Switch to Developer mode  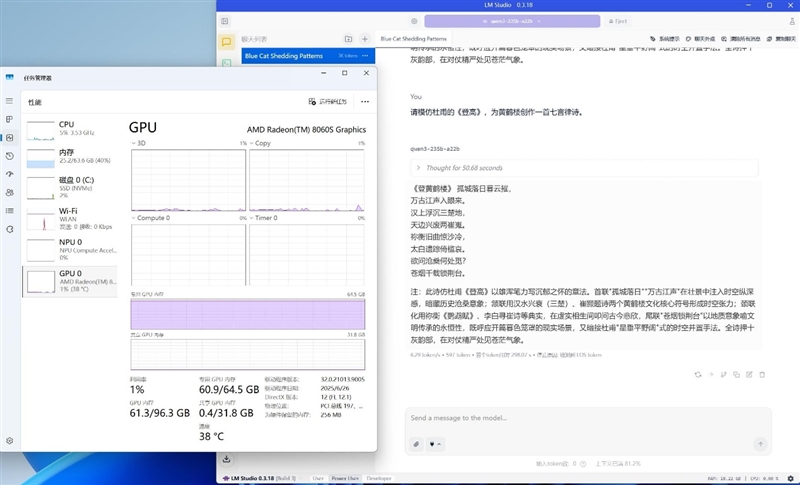[380, 479]
